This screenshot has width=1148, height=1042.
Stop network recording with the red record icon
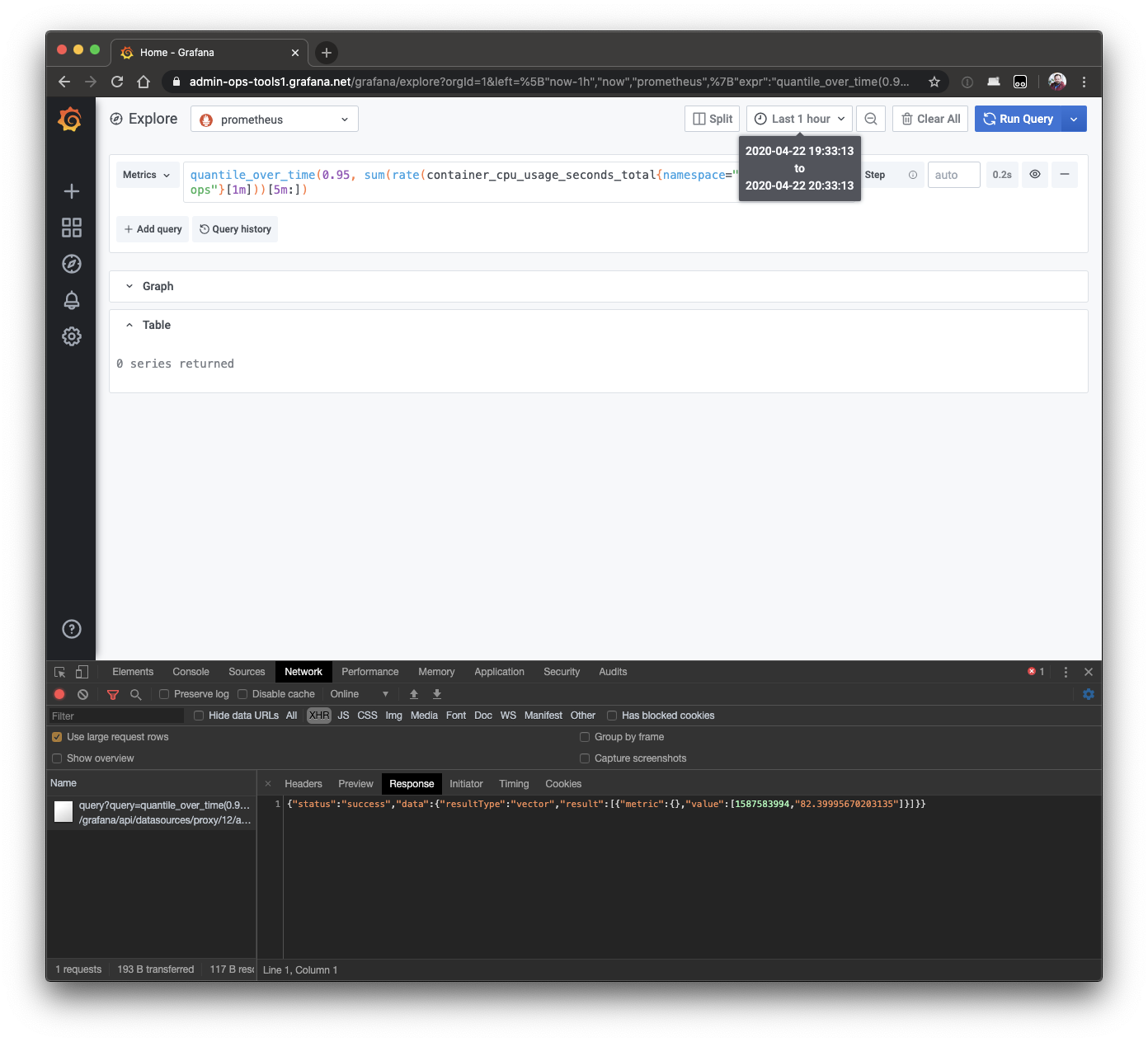pos(59,694)
